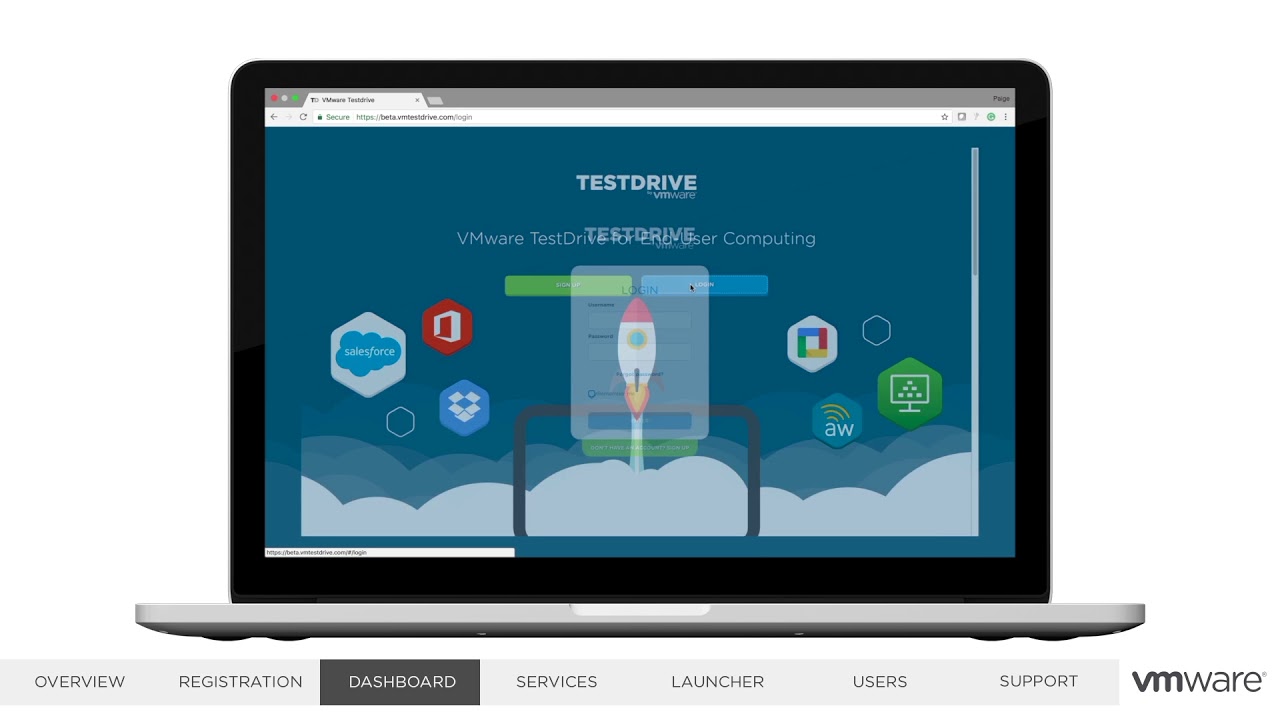Click the blue LOGIN button
This screenshot has height=720, width=1280.
click(704, 285)
